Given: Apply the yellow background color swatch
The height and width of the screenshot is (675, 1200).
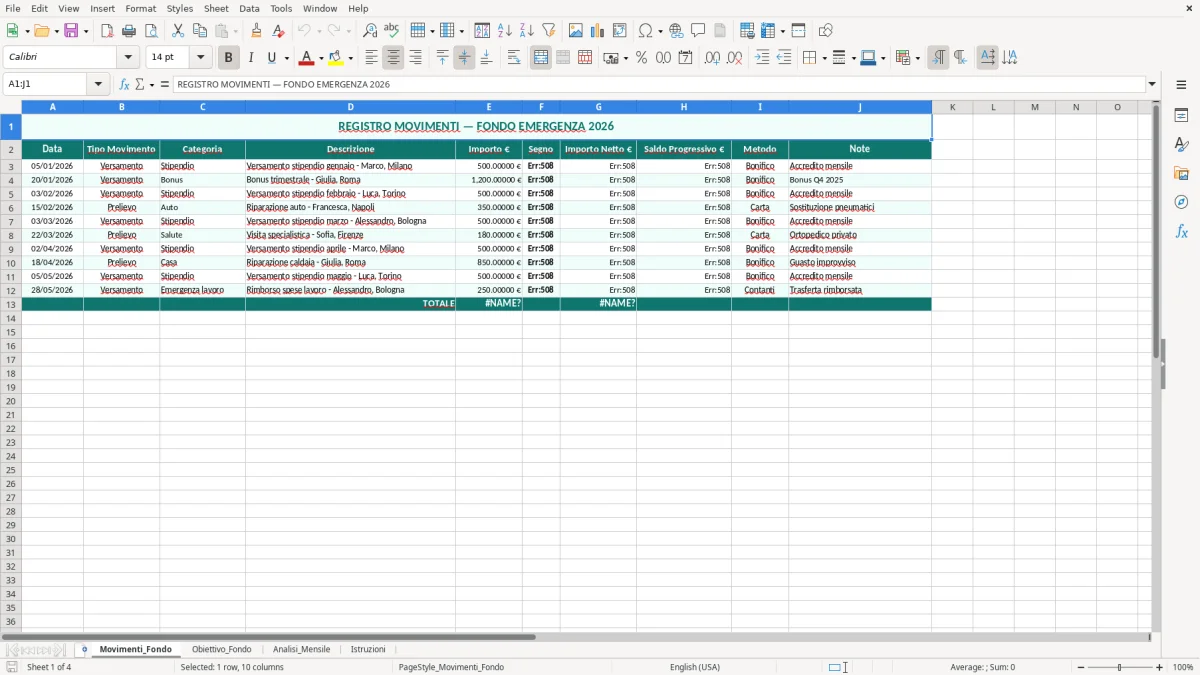Looking at the screenshot, I should coord(336,58).
